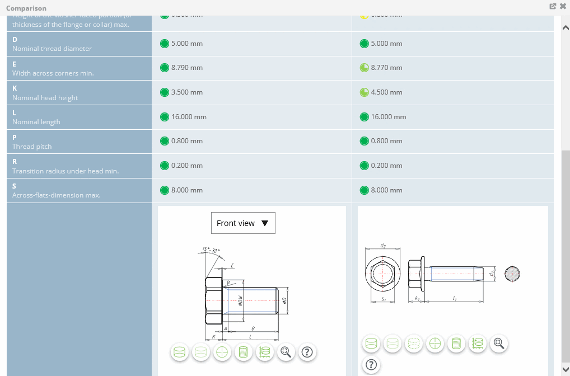Open the Front view dropdown
Screen dimensions: 570x376
pyautogui.click(x=243, y=223)
